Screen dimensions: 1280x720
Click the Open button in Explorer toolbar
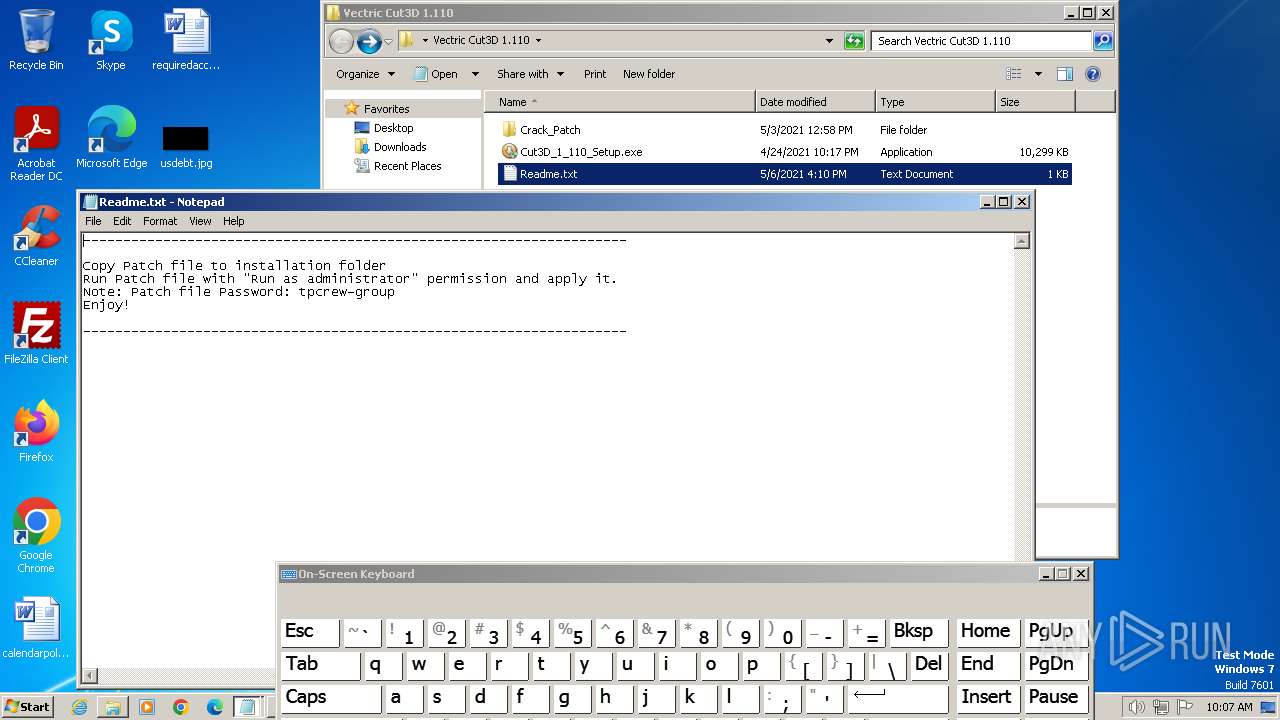pyautogui.click(x=437, y=74)
